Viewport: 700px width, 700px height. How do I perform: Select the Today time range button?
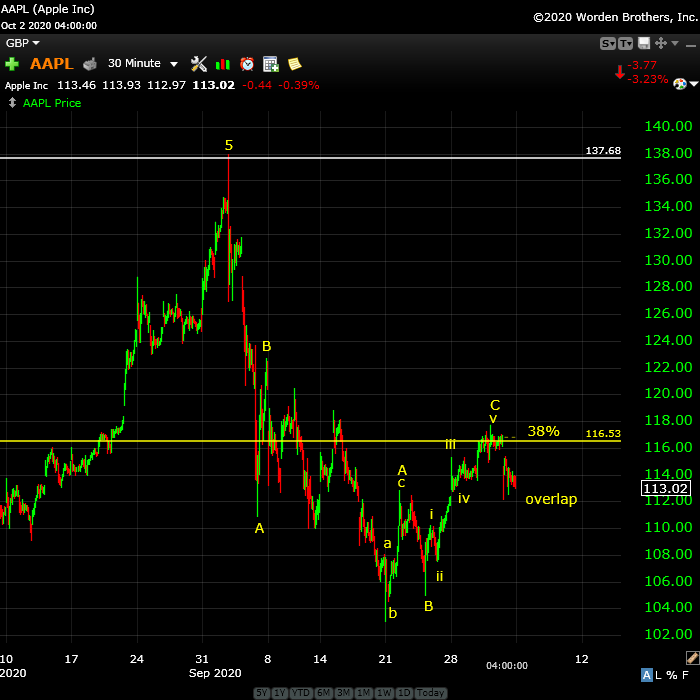click(430, 693)
